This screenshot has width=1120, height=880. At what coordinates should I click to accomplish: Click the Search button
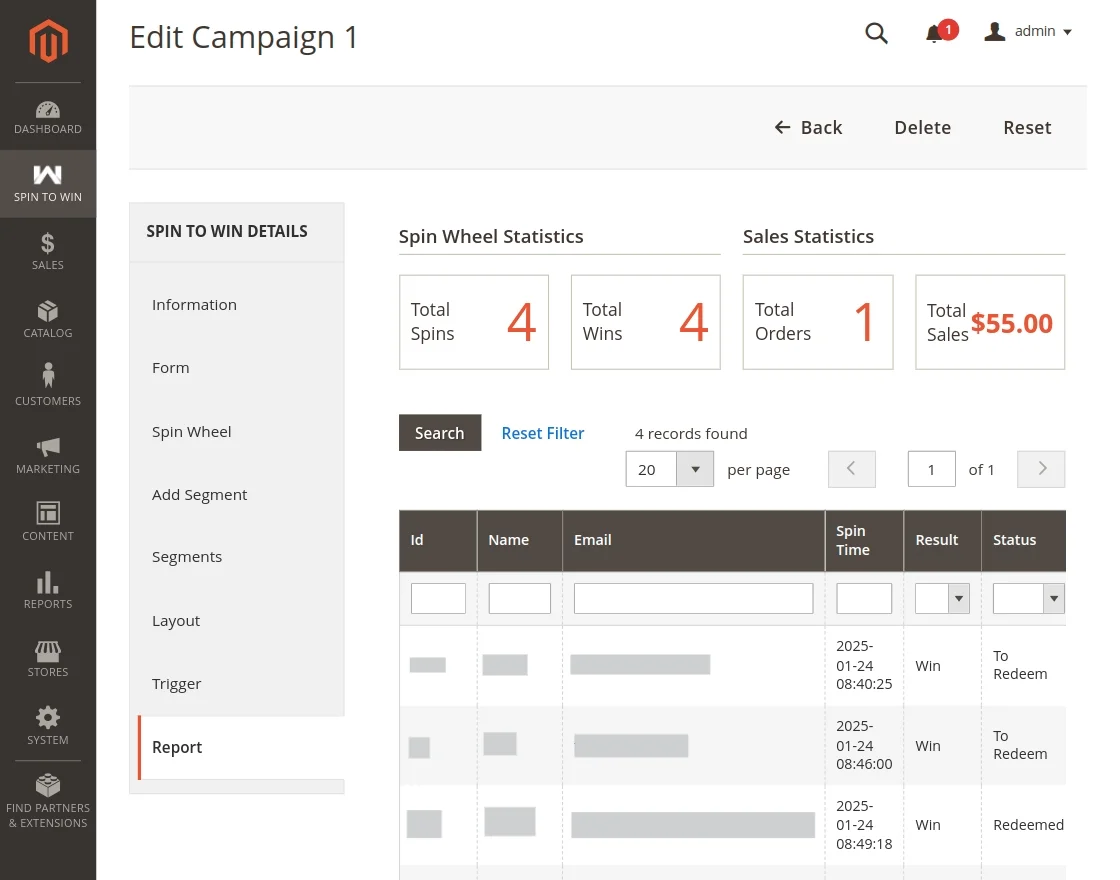pyautogui.click(x=439, y=433)
